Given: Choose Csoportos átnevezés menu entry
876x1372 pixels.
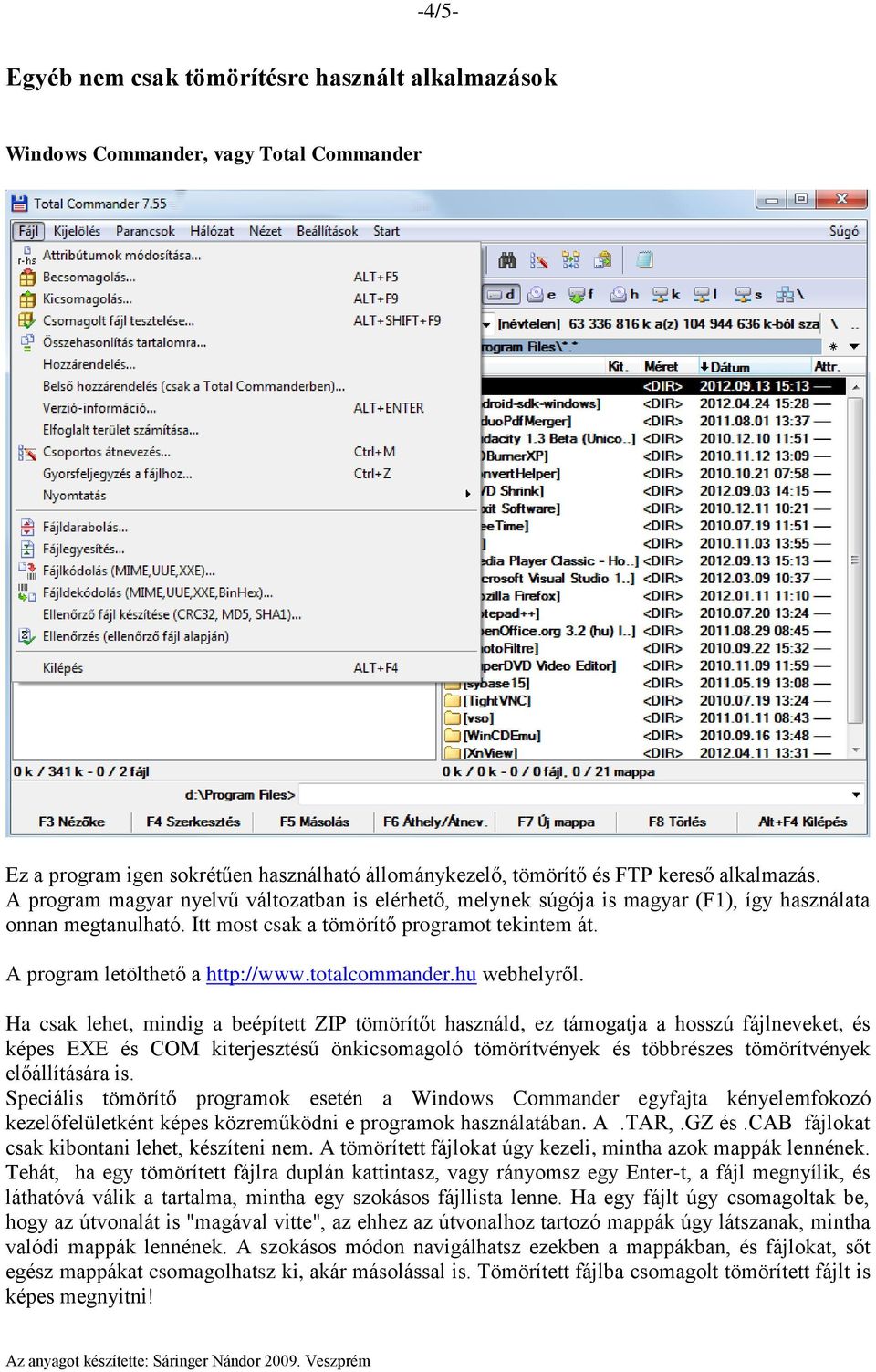Looking at the screenshot, I should pos(245,452).
